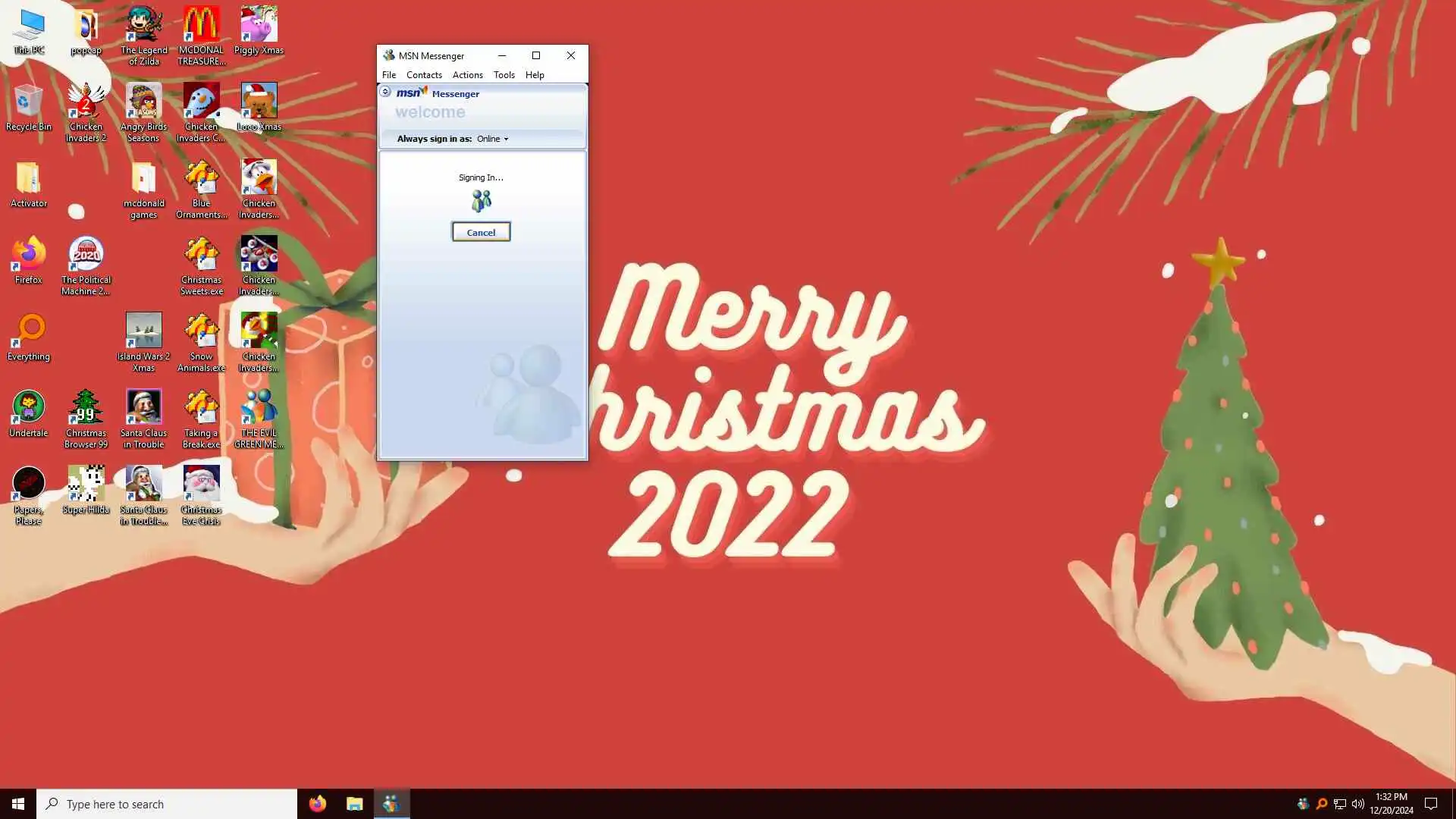Open File Explorer from the taskbar
The image size is (1456, 819).
point(354,804)
